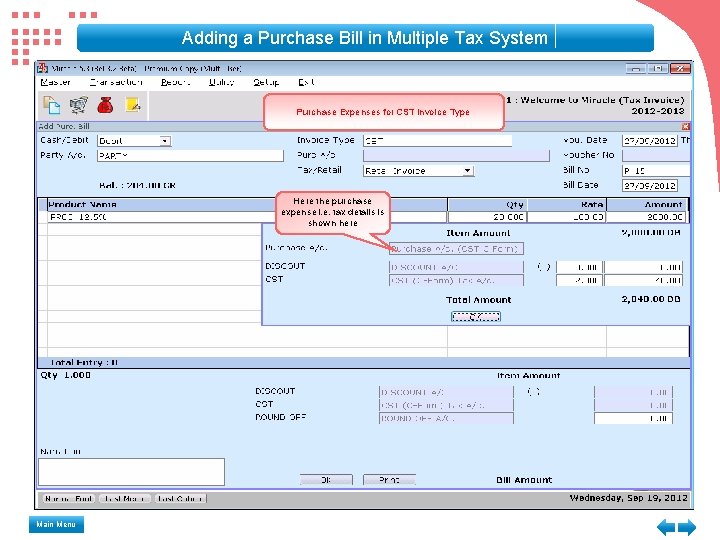Click discount amount field in popup

(x=643, y=267)
